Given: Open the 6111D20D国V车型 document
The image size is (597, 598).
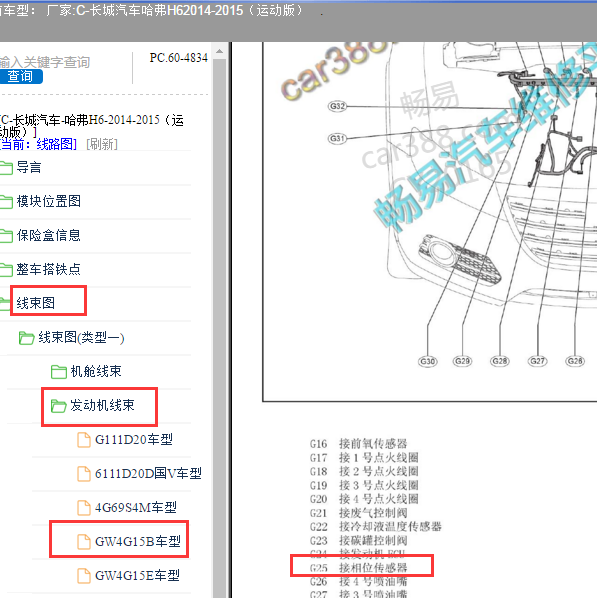Looking at the screenshot, I should click(148, 473).
